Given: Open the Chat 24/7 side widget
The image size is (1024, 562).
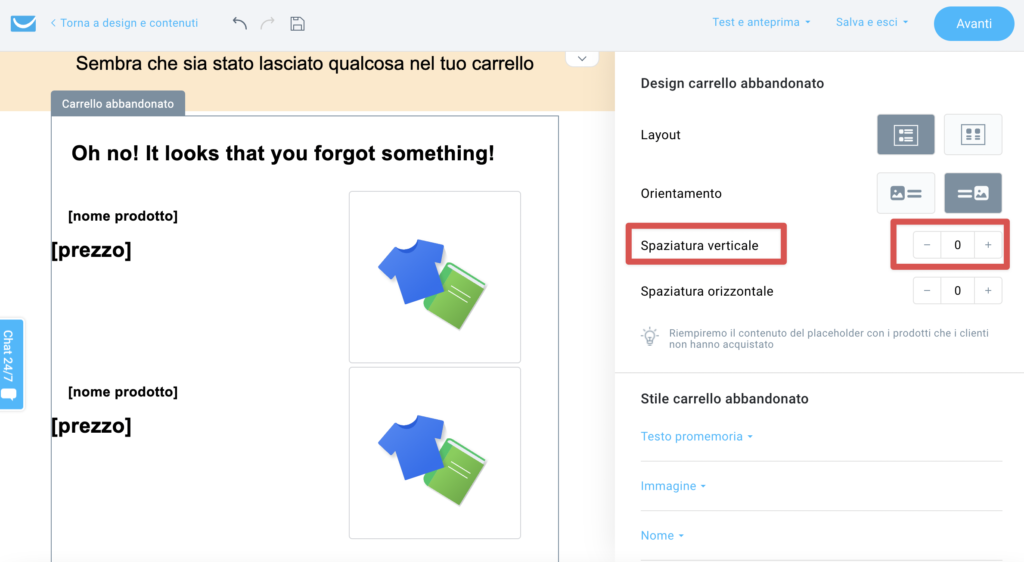Looking at the screenshot, I should click(11, 364).
